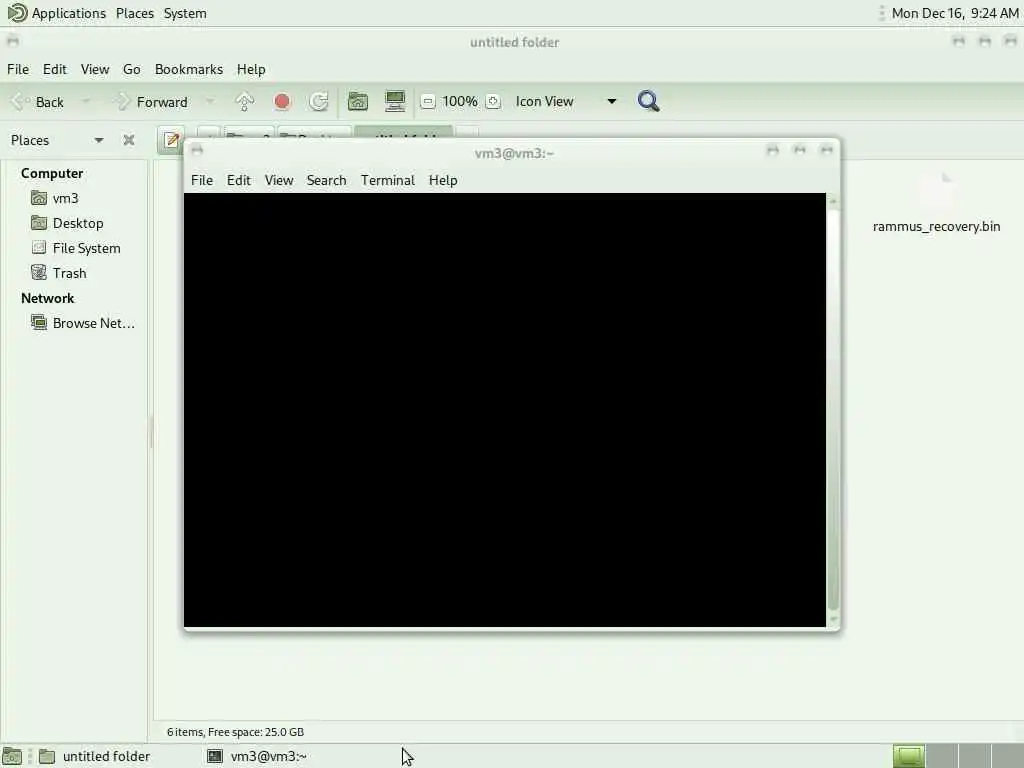Open the Forward history dropdown arrow
The height and width of the screenshot is (768, 1024).
[210, 102]
